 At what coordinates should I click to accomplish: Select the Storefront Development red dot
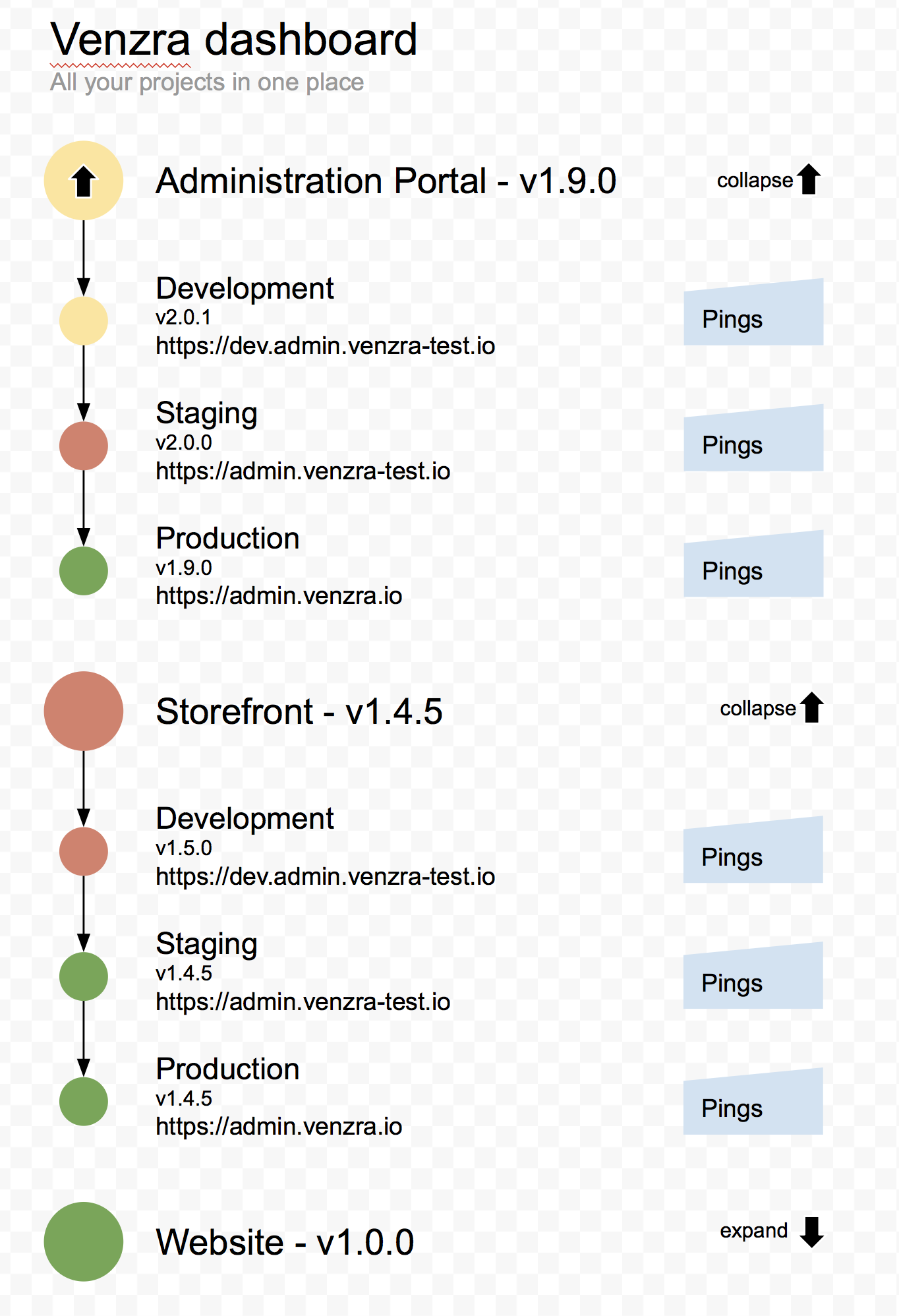pos(84,851)
